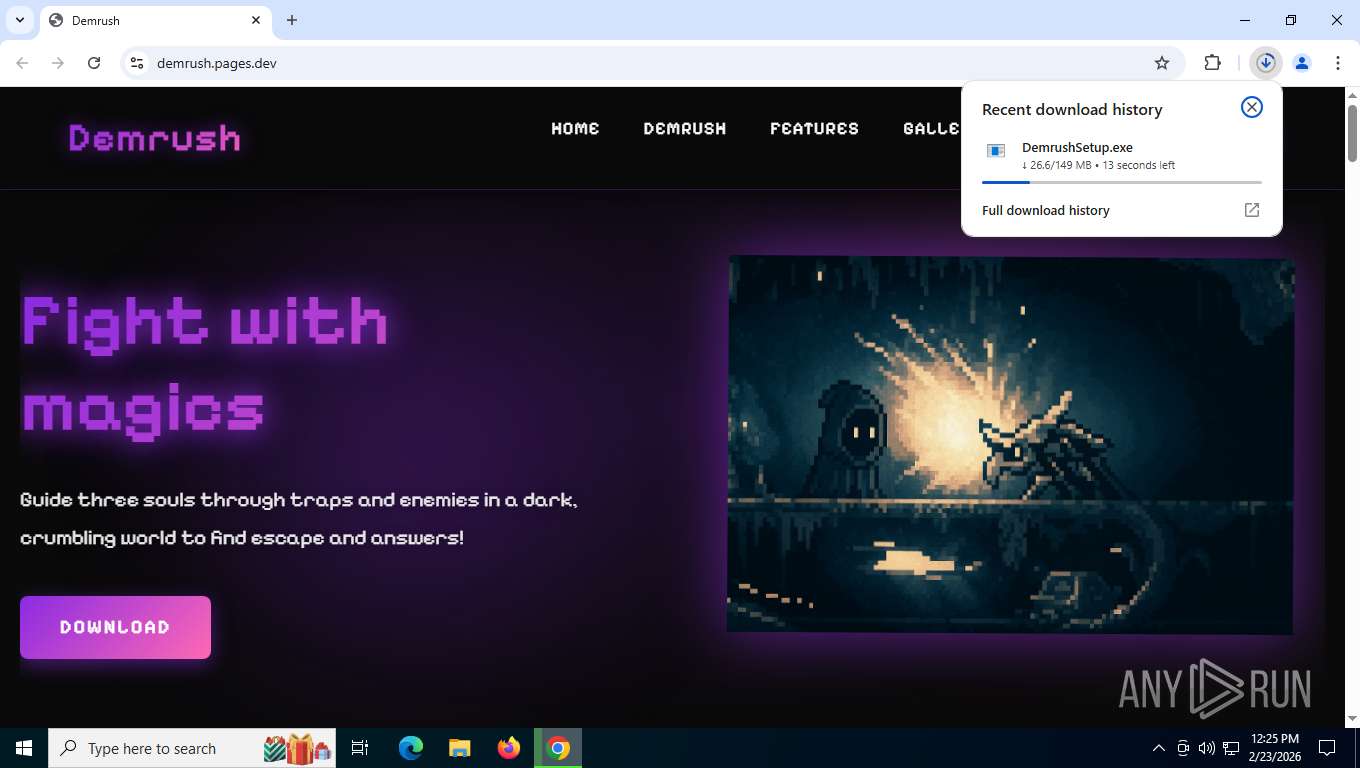Go forward to next page
Viewport: 1360px width, 768px height.
pos(58,63)
